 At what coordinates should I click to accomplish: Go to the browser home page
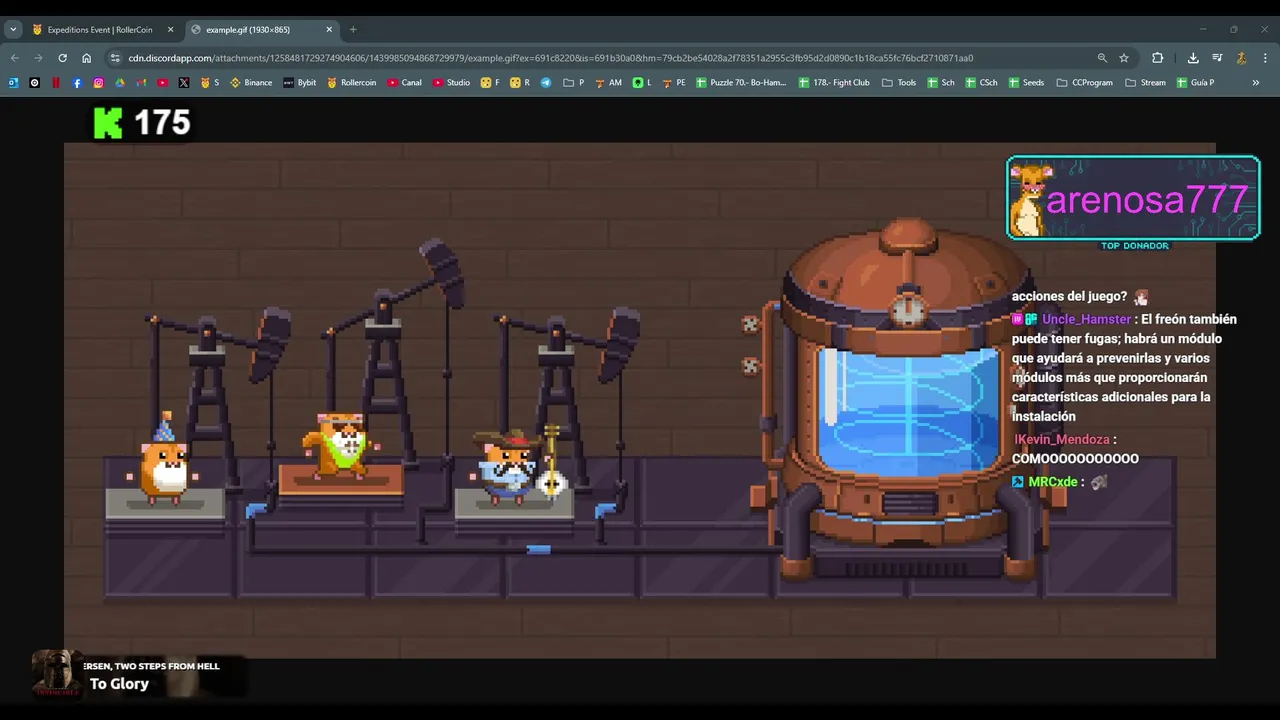coord(87,58)
